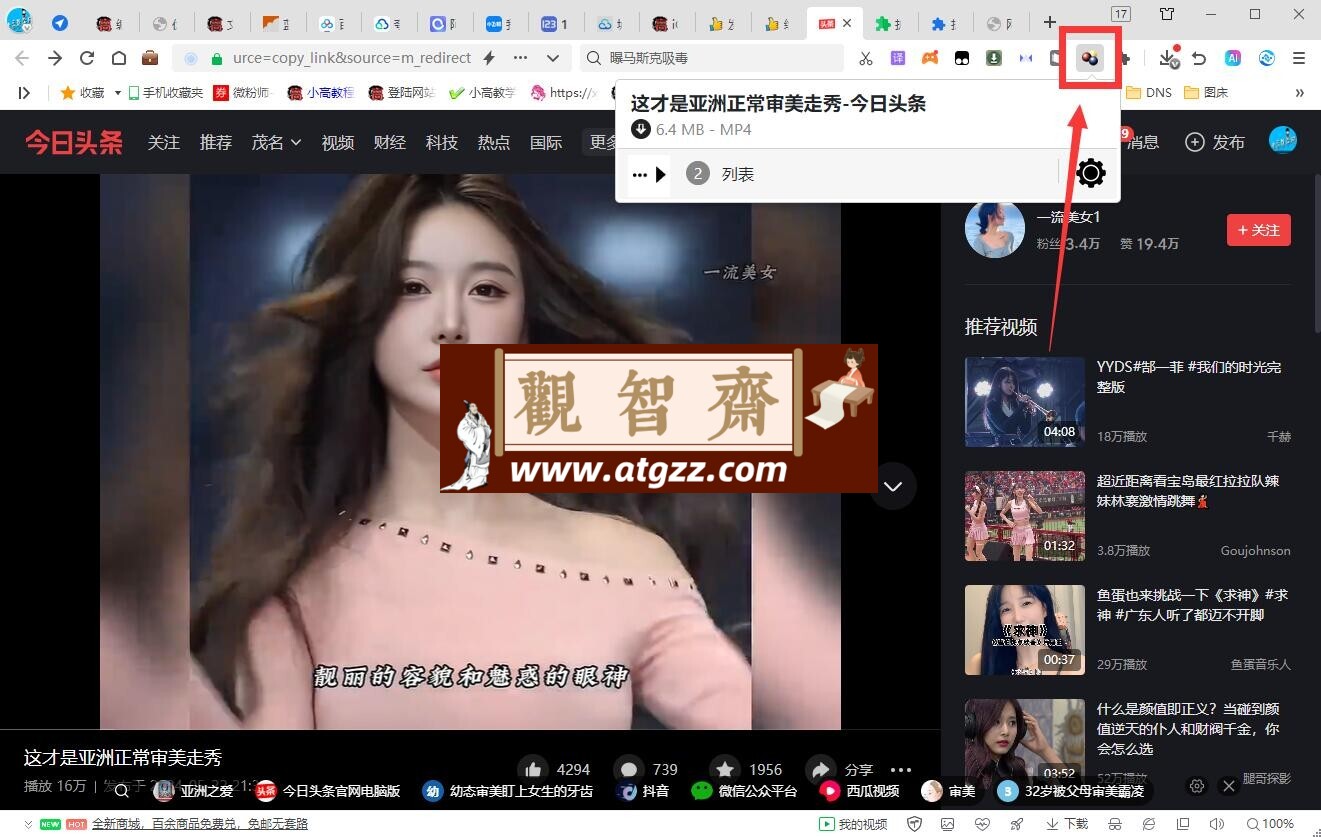Screen dimensions: 1321x837
Task: Open the 手机收藏夹 bookmark
Action: (x=164, y=92)
